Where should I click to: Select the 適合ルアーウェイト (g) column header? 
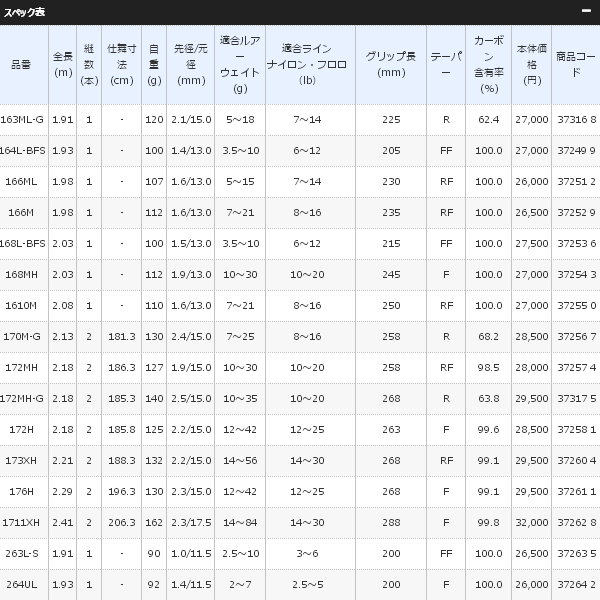[x=239, y=66]
